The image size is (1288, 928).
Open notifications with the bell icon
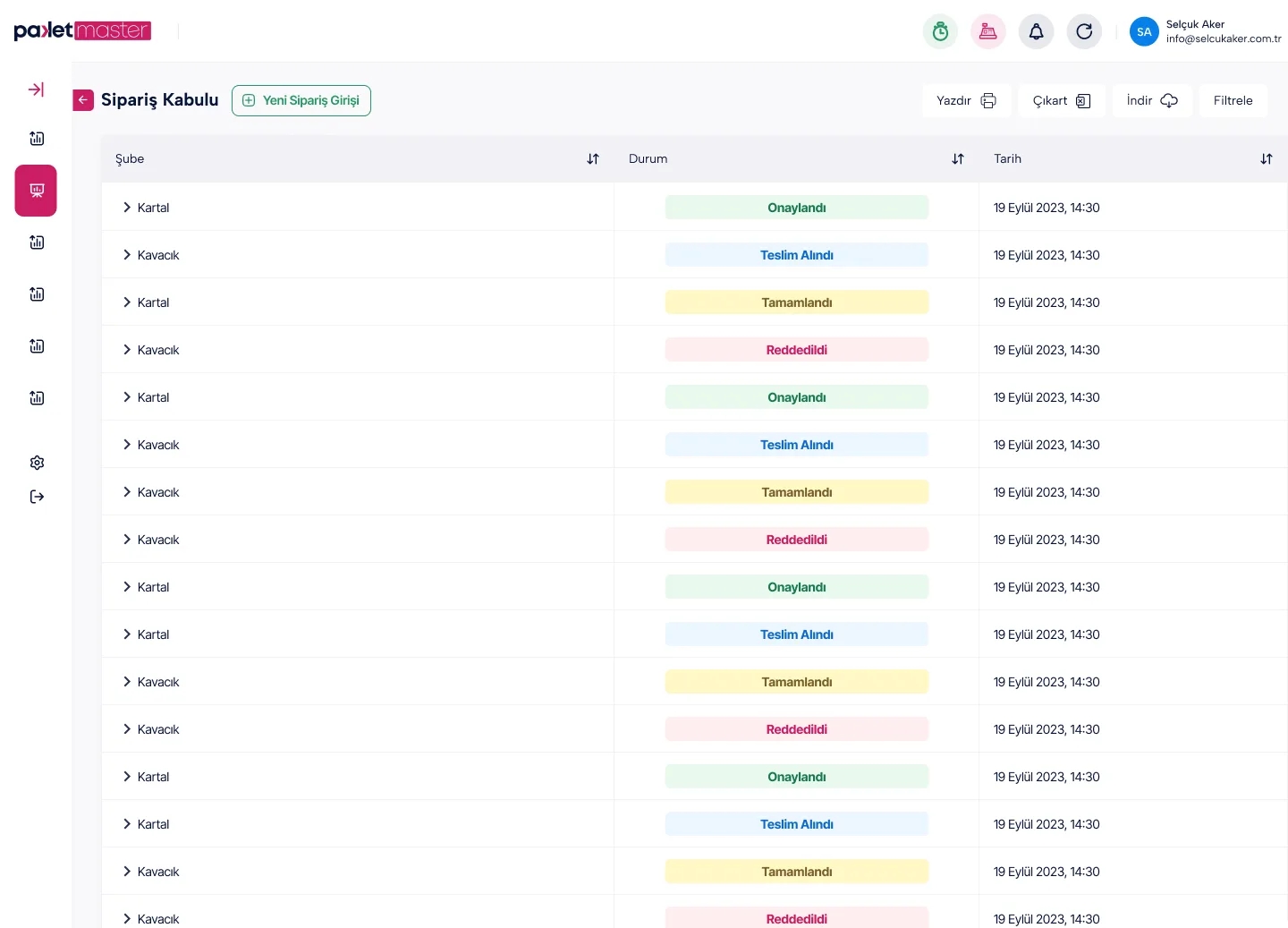click(1036, 31)
